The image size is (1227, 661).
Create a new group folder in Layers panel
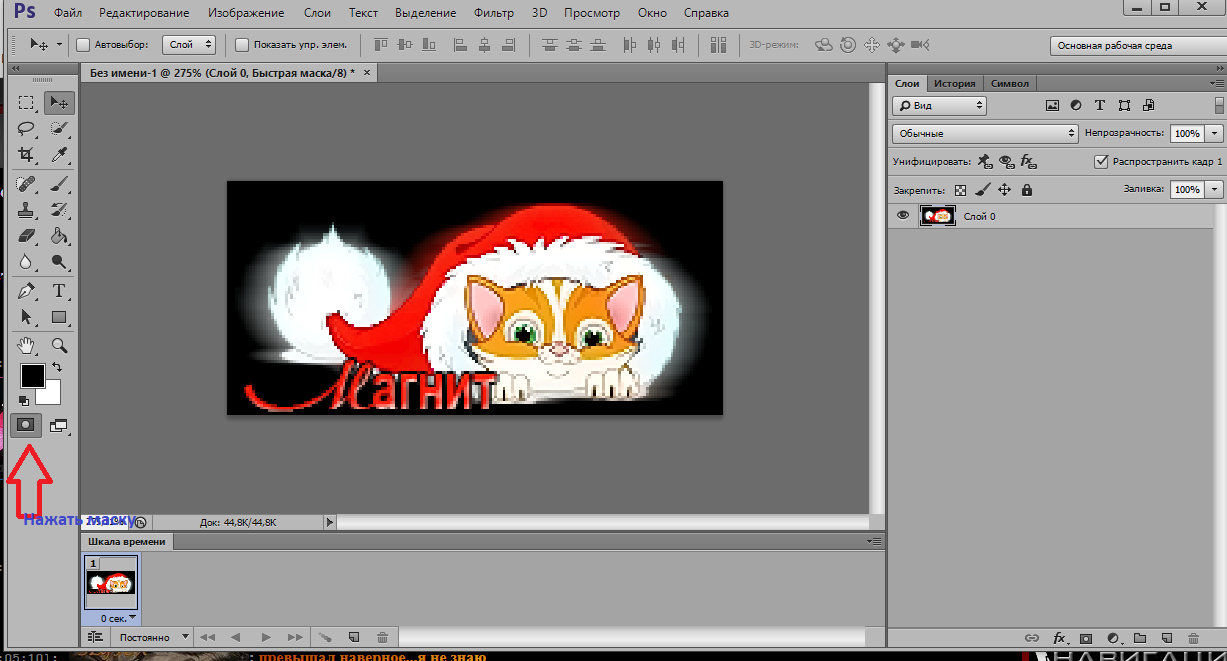coord(1140,638)
